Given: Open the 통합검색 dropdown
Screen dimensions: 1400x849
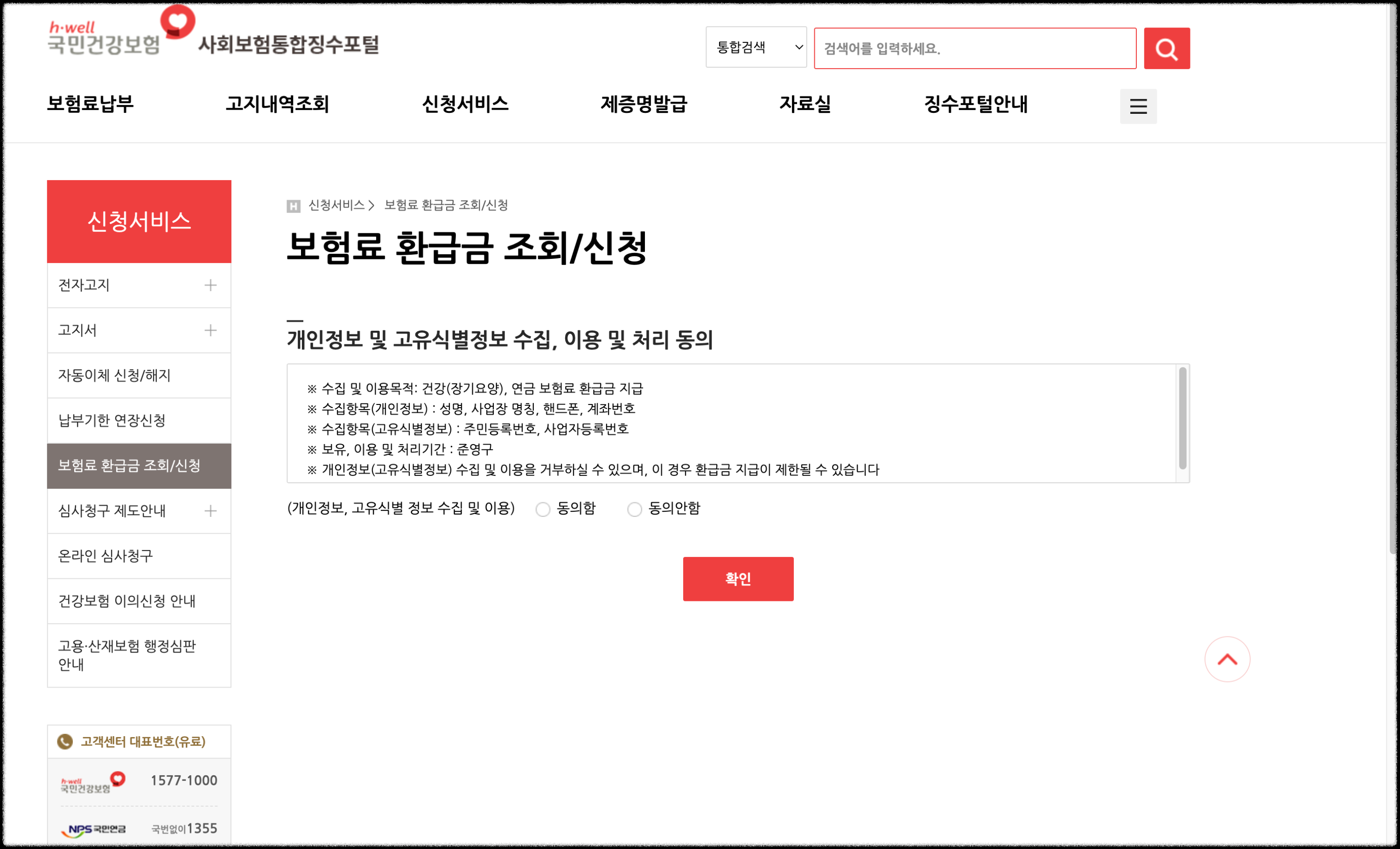Looking at the screenshot, I should pyautogui.click(x=756, y=48).
